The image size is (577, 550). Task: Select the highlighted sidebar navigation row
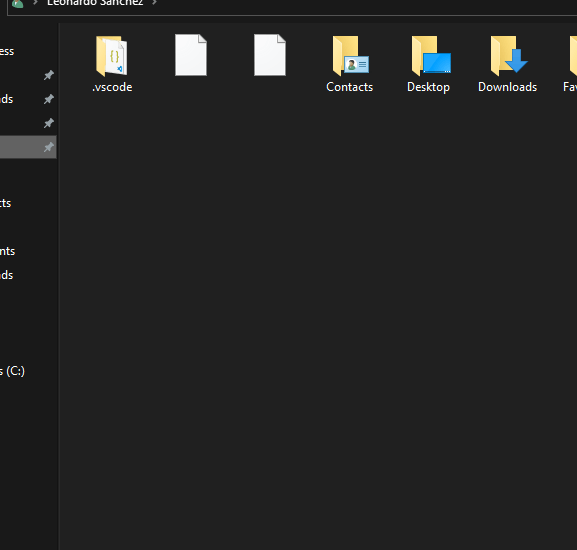(28, 147)
